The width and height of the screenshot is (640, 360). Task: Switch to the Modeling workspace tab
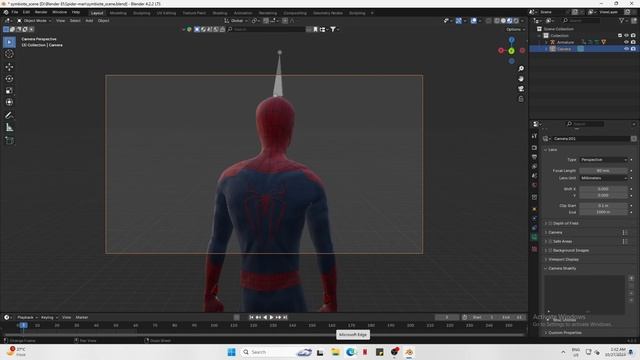pyautogui.click(x=118, y=13)
